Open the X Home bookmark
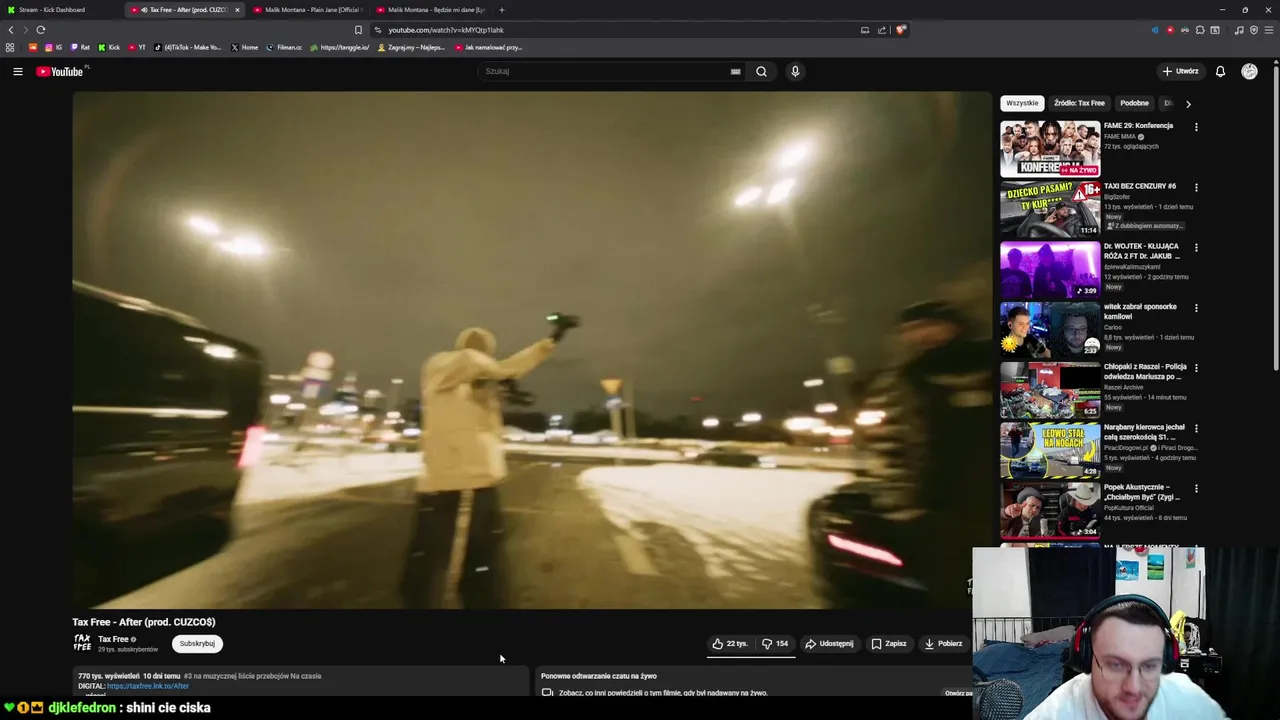 [x=245, y=47]
